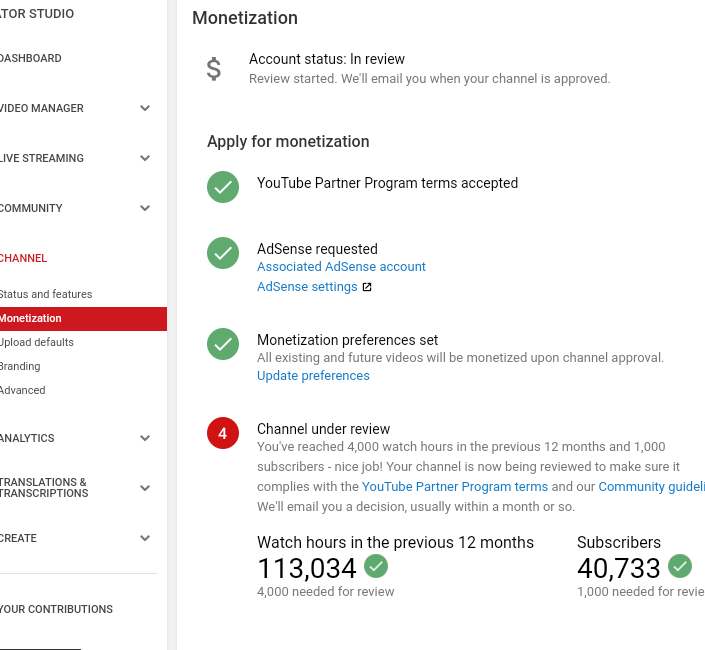Screen dimensions: 705x650
Task: Click the dollar sign account status icon
Action: click(214, 69)
